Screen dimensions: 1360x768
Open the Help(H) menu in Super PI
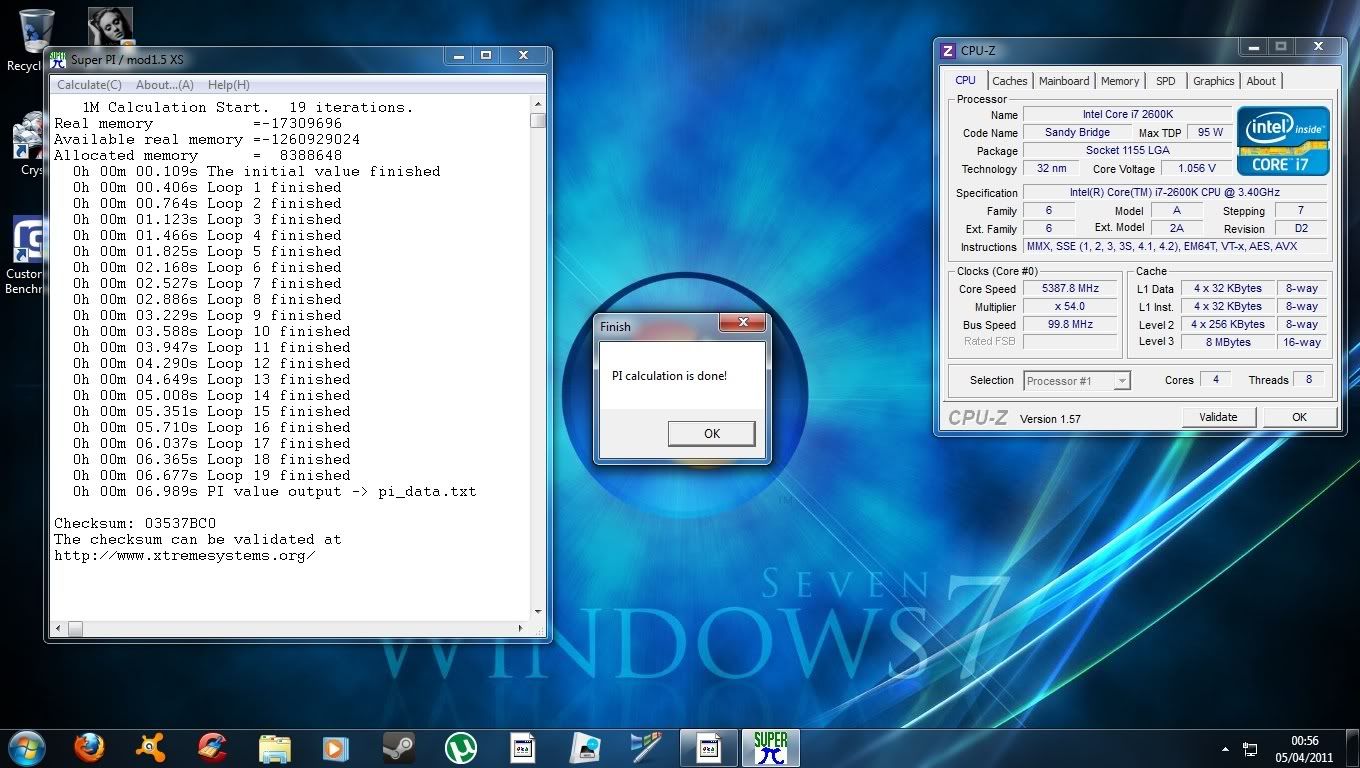click(229, 85)
